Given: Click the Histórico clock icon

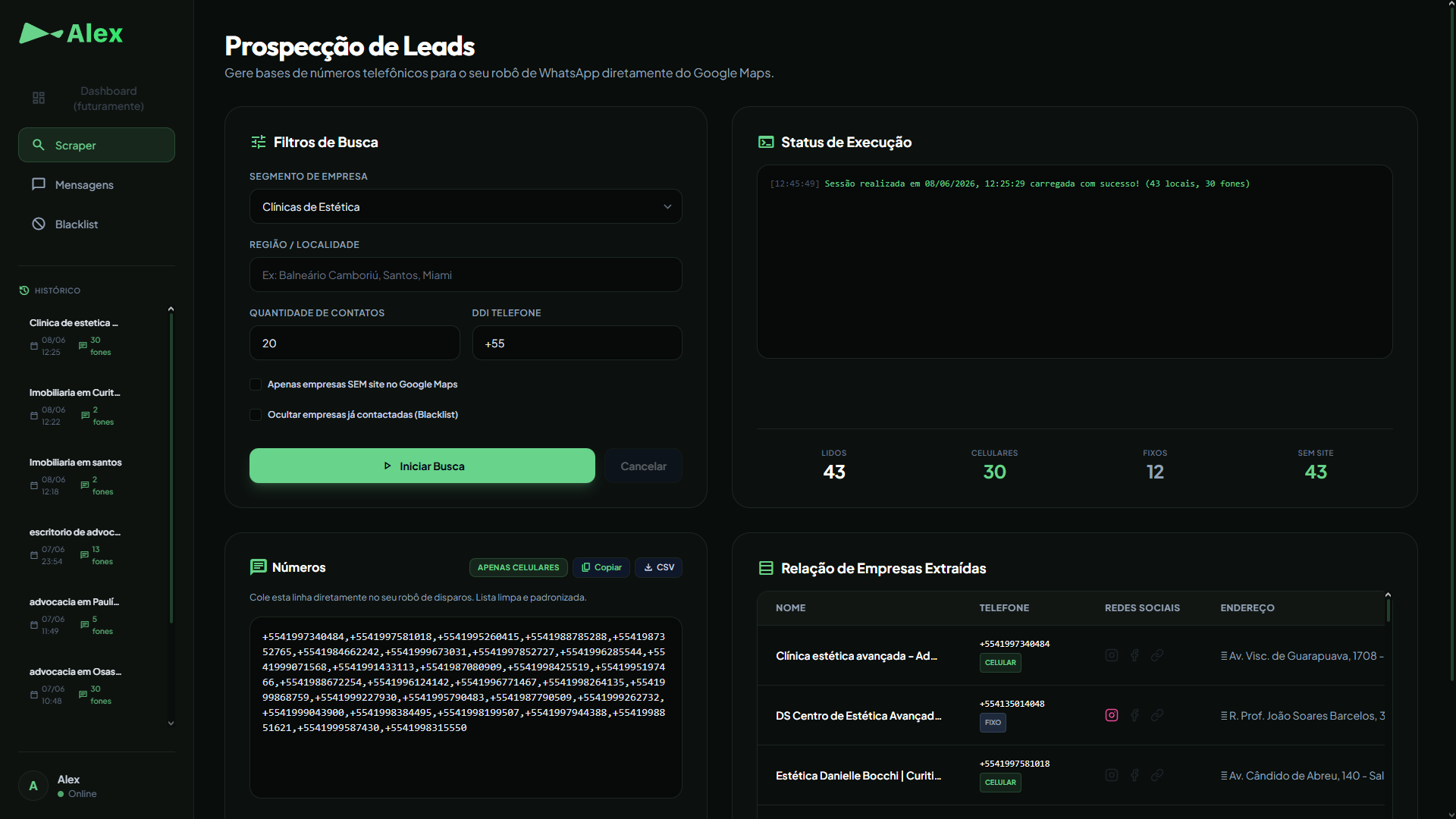Looking at the screenshot, I should 24,290.
